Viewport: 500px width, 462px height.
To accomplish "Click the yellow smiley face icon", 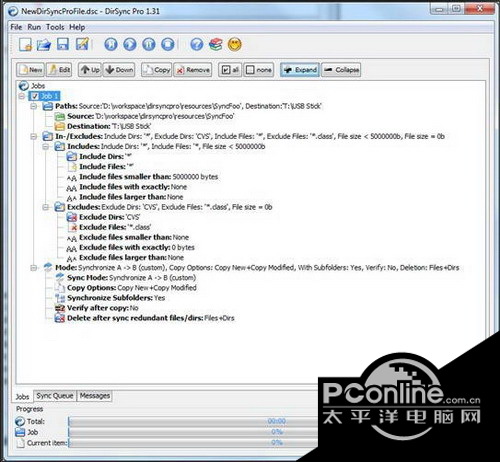I will [235, 44].
